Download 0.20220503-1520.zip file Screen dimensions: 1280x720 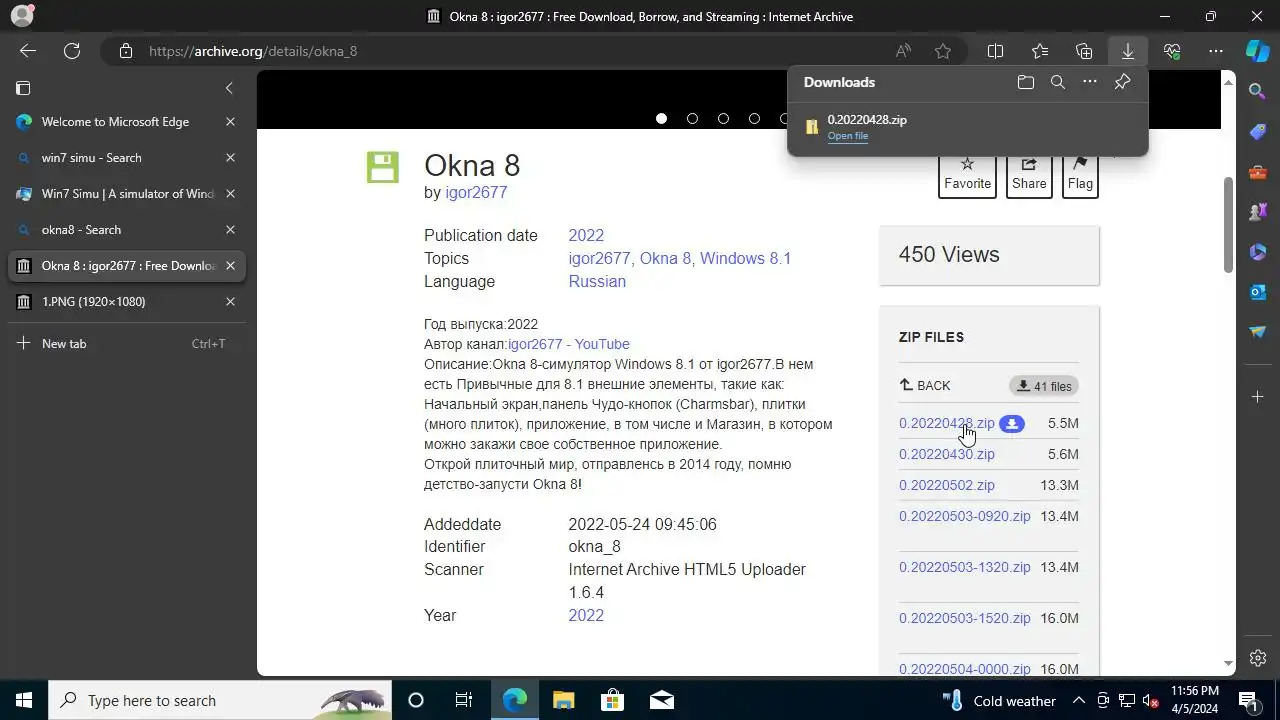[964, 619]
